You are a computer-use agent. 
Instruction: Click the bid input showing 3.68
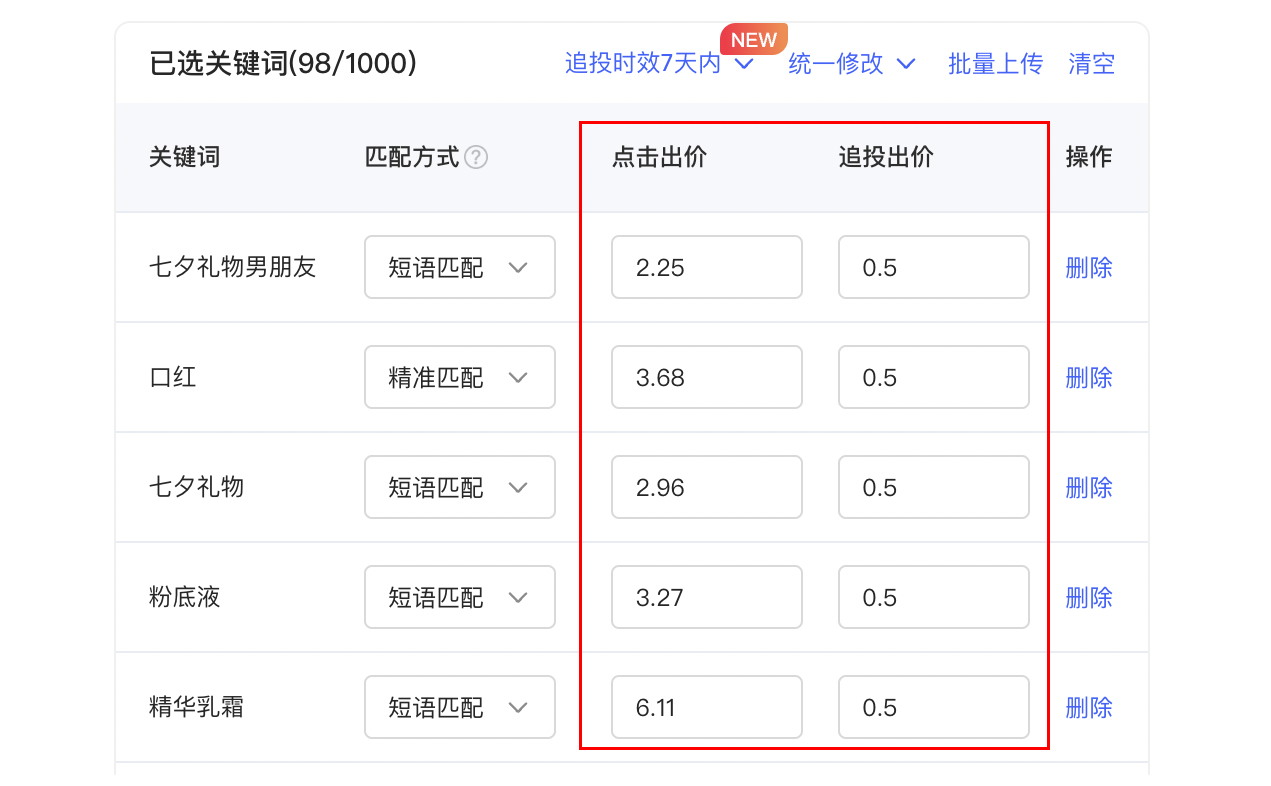706,377
